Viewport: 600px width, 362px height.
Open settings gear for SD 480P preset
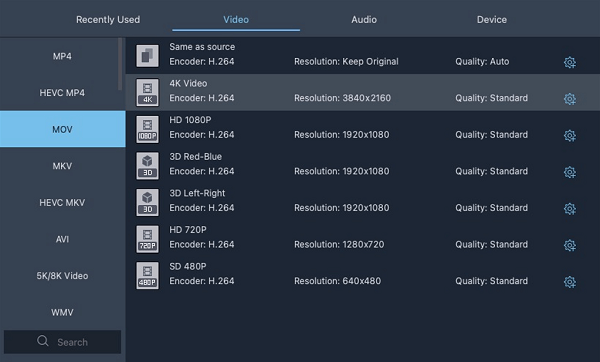(x=570, y=282)
